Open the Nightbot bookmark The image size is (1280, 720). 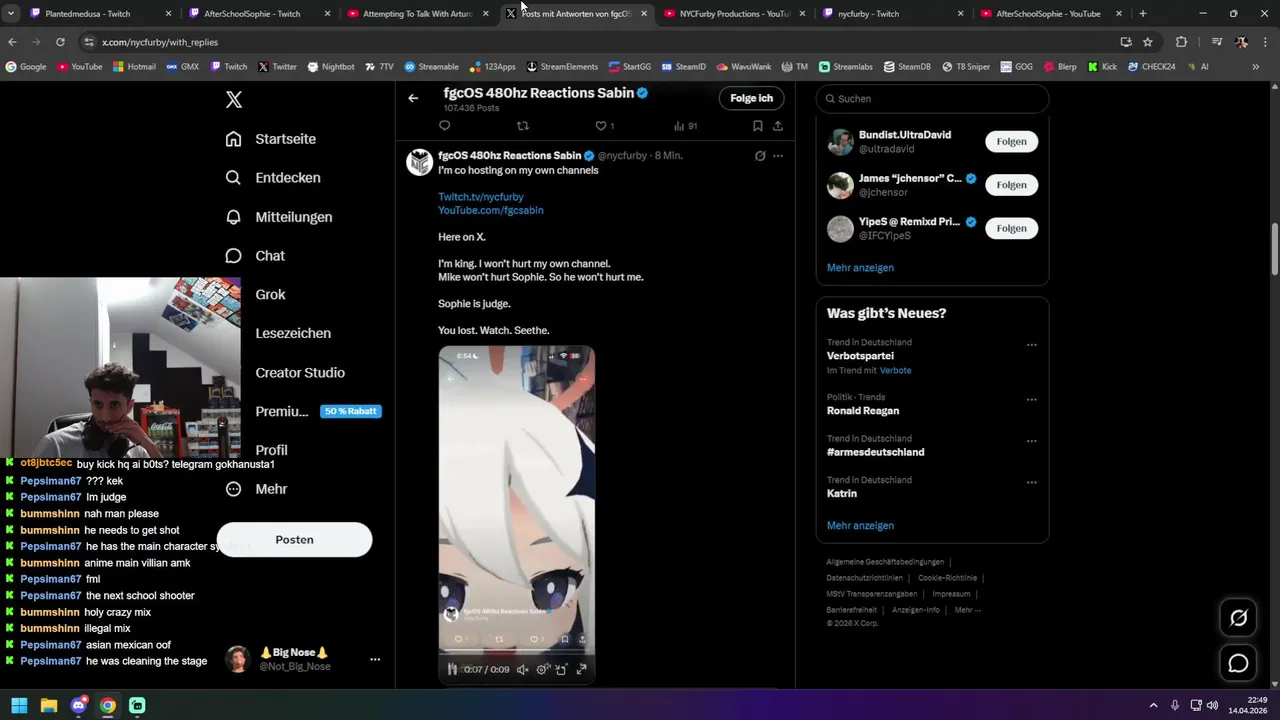(330, 67)
